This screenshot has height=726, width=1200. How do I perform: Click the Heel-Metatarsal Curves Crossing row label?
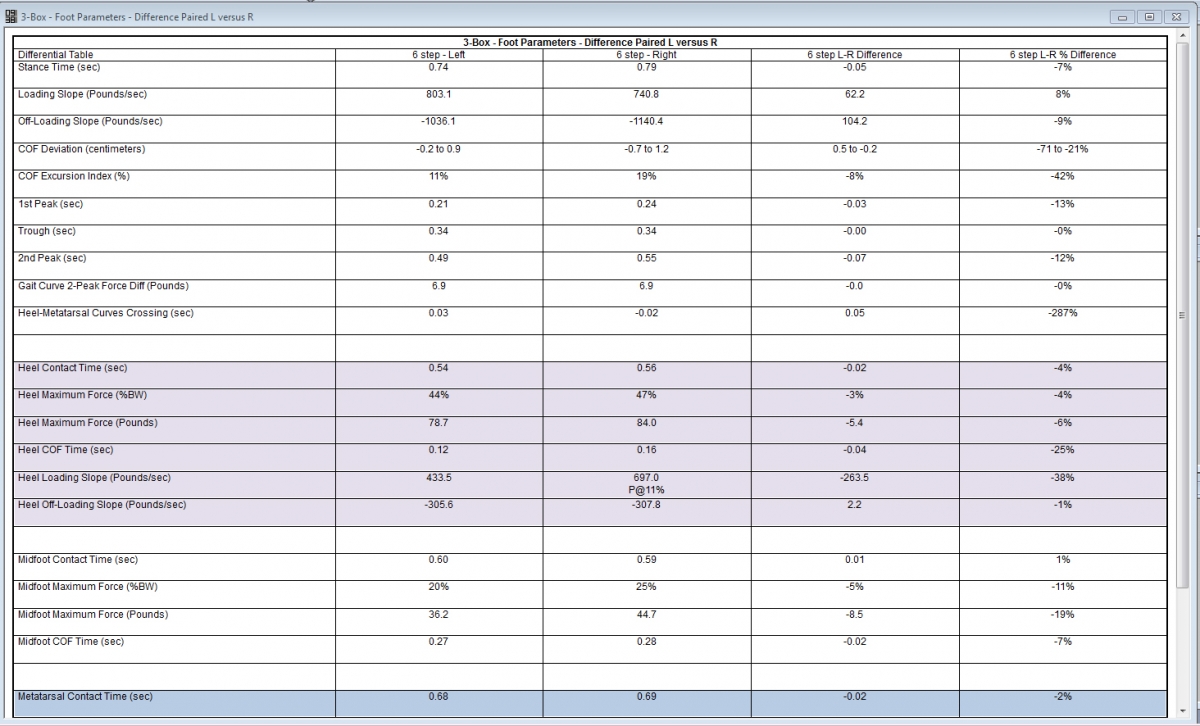tap(105, 313)
